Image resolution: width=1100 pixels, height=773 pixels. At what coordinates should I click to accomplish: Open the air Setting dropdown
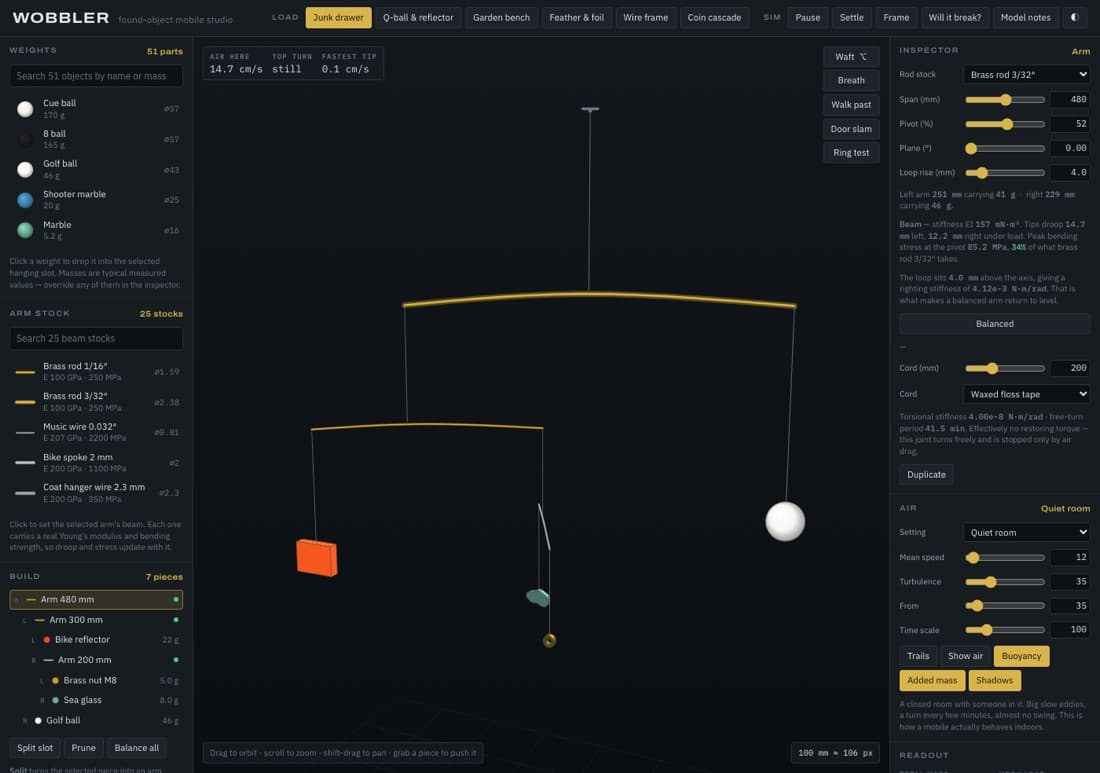1027,532
